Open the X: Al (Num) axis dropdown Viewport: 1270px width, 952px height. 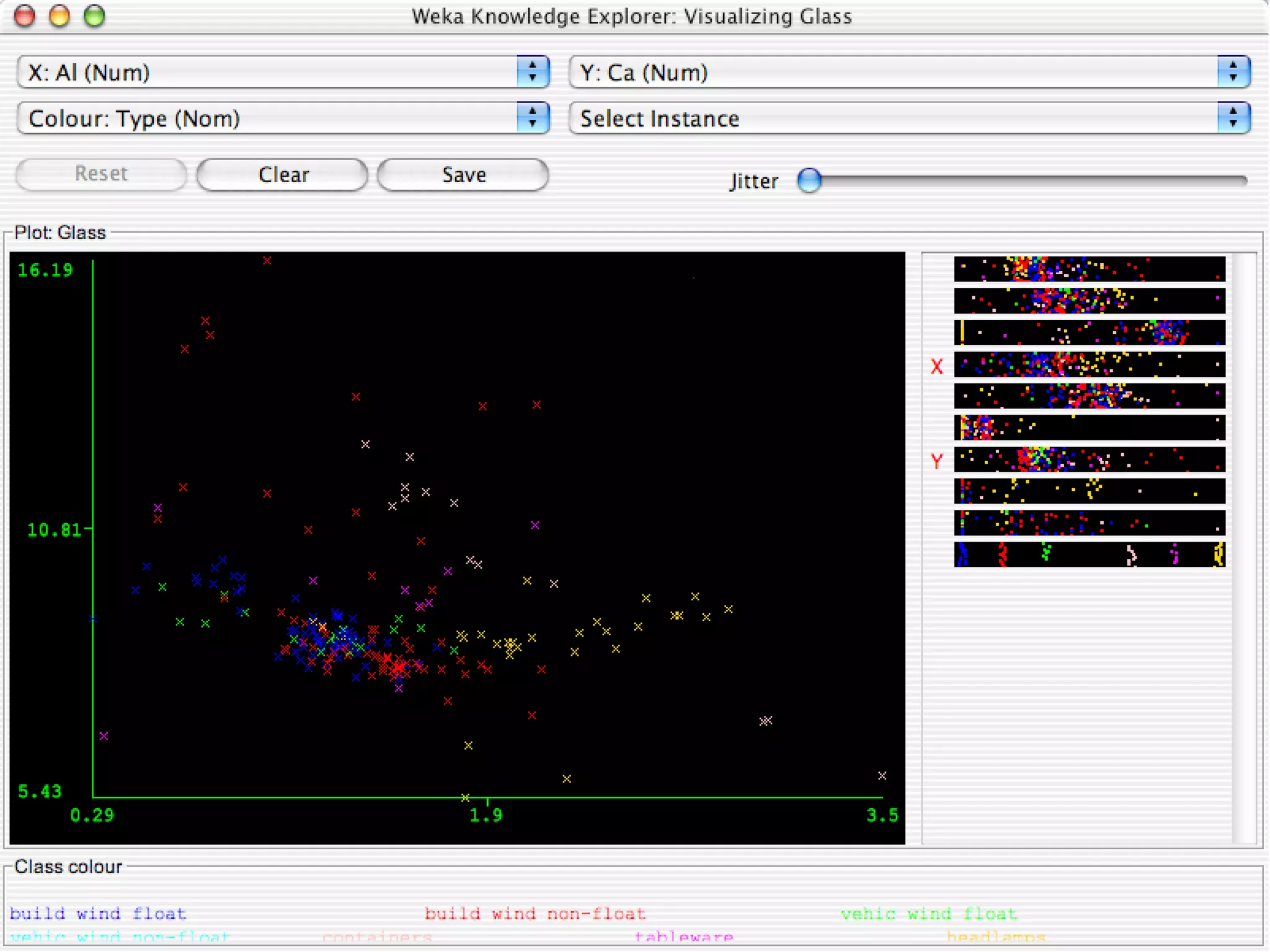click(283, 73)
